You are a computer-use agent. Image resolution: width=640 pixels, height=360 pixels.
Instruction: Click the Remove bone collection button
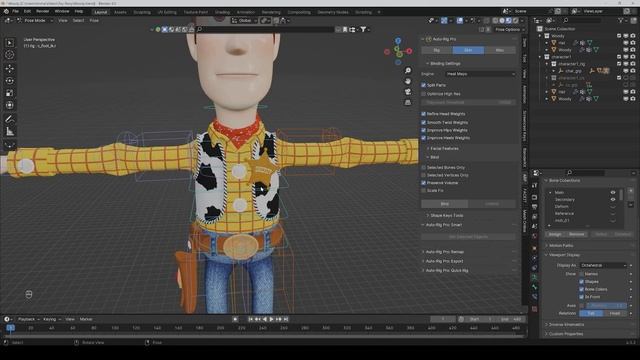click(576, 234)
